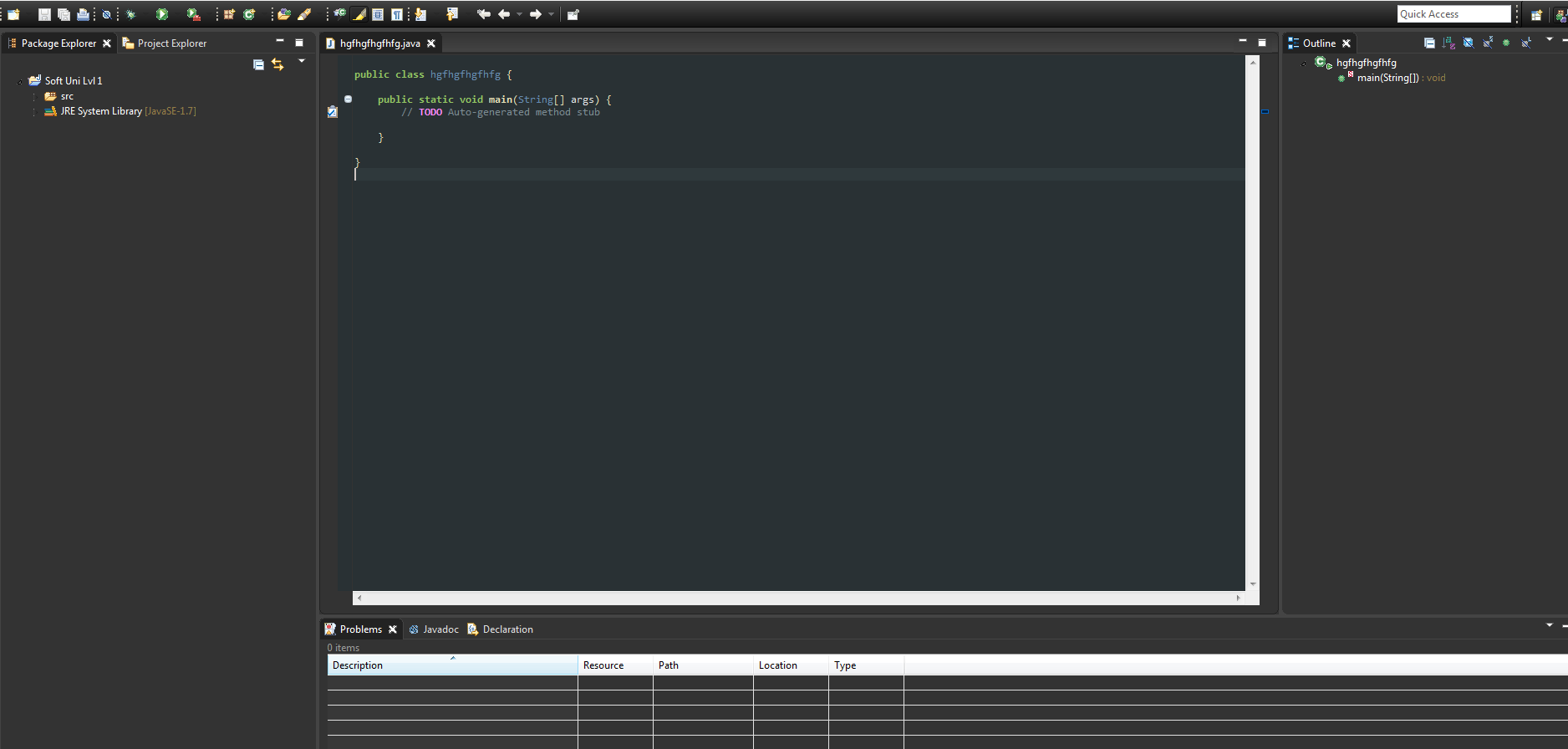Collapse the main method fold marker
Image resolution: width=1568 pixels, height=749 pixels.
349,99
